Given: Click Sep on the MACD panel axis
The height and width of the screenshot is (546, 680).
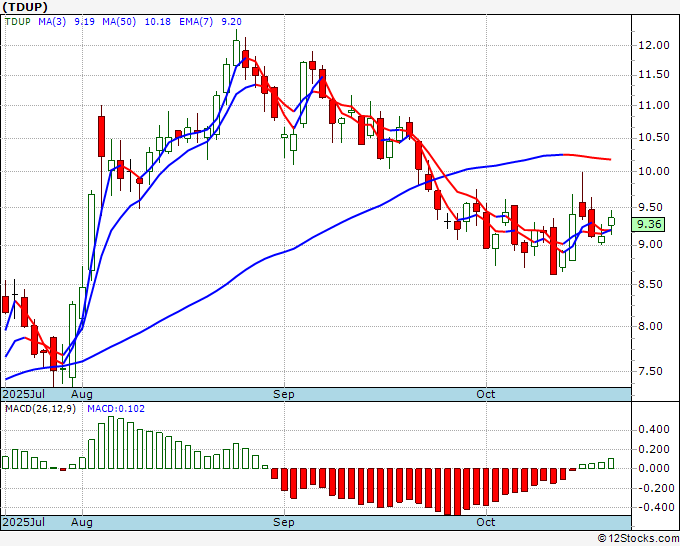Looking at the screenshot, I should (x=284, y=522).
